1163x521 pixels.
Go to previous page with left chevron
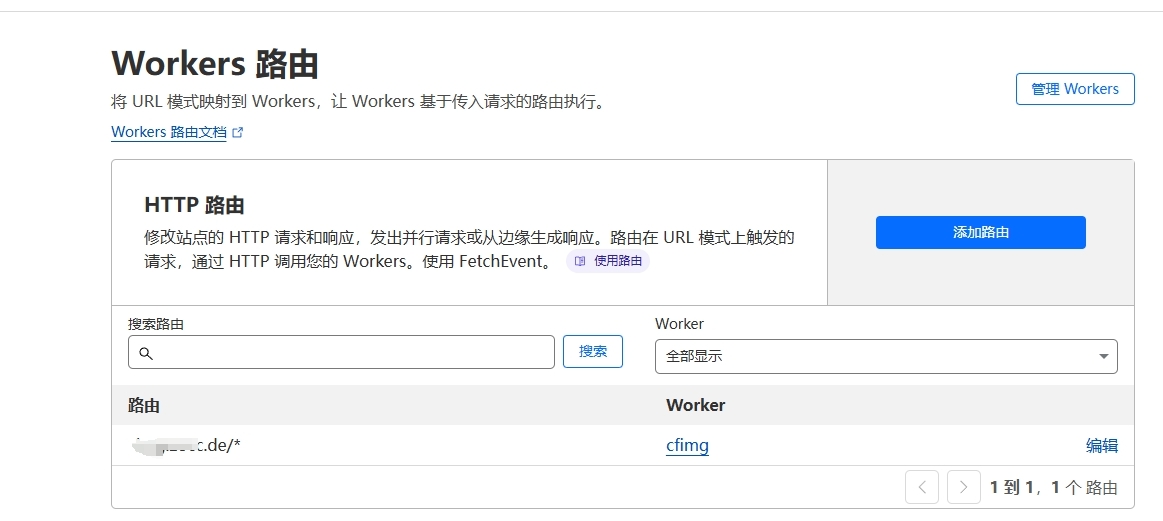921,487
